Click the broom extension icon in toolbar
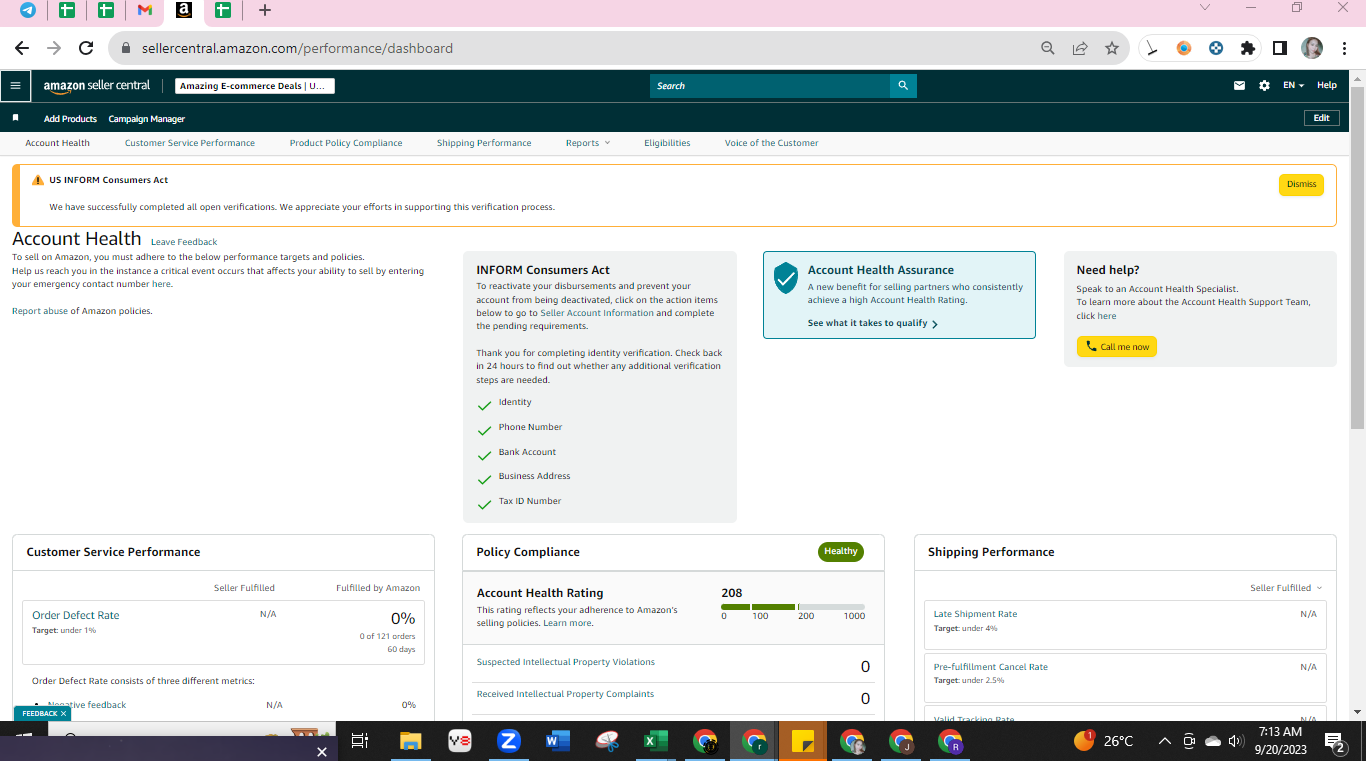 (1153, 48)
